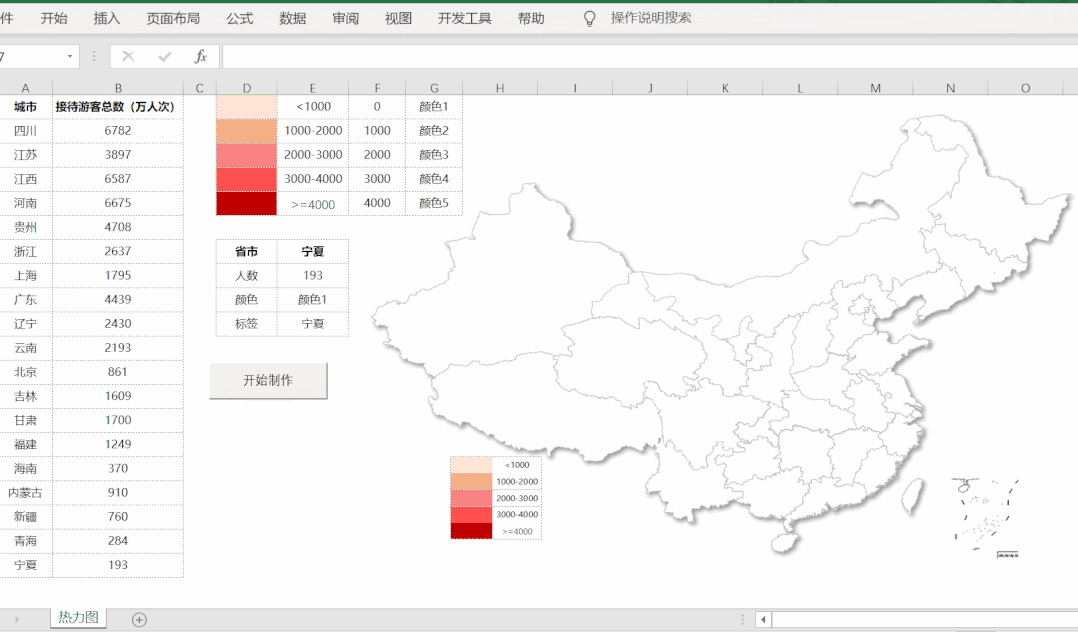Switch to the 页面布局 tab
The width and height of the screenshot is (1078, 632).
coord(173,19)
